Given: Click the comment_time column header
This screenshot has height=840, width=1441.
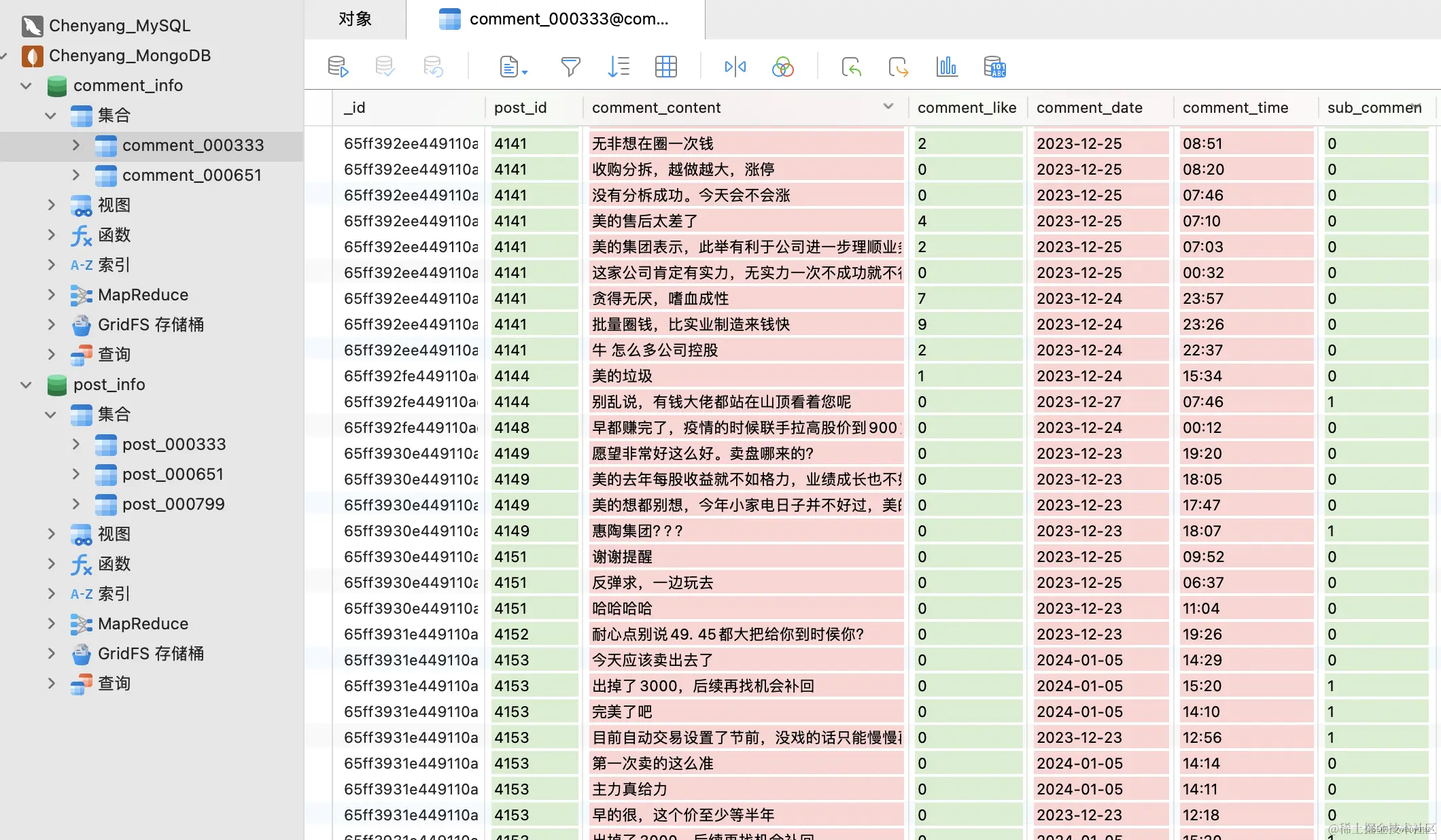Looking at the screenshot, I should (1245, 107).
